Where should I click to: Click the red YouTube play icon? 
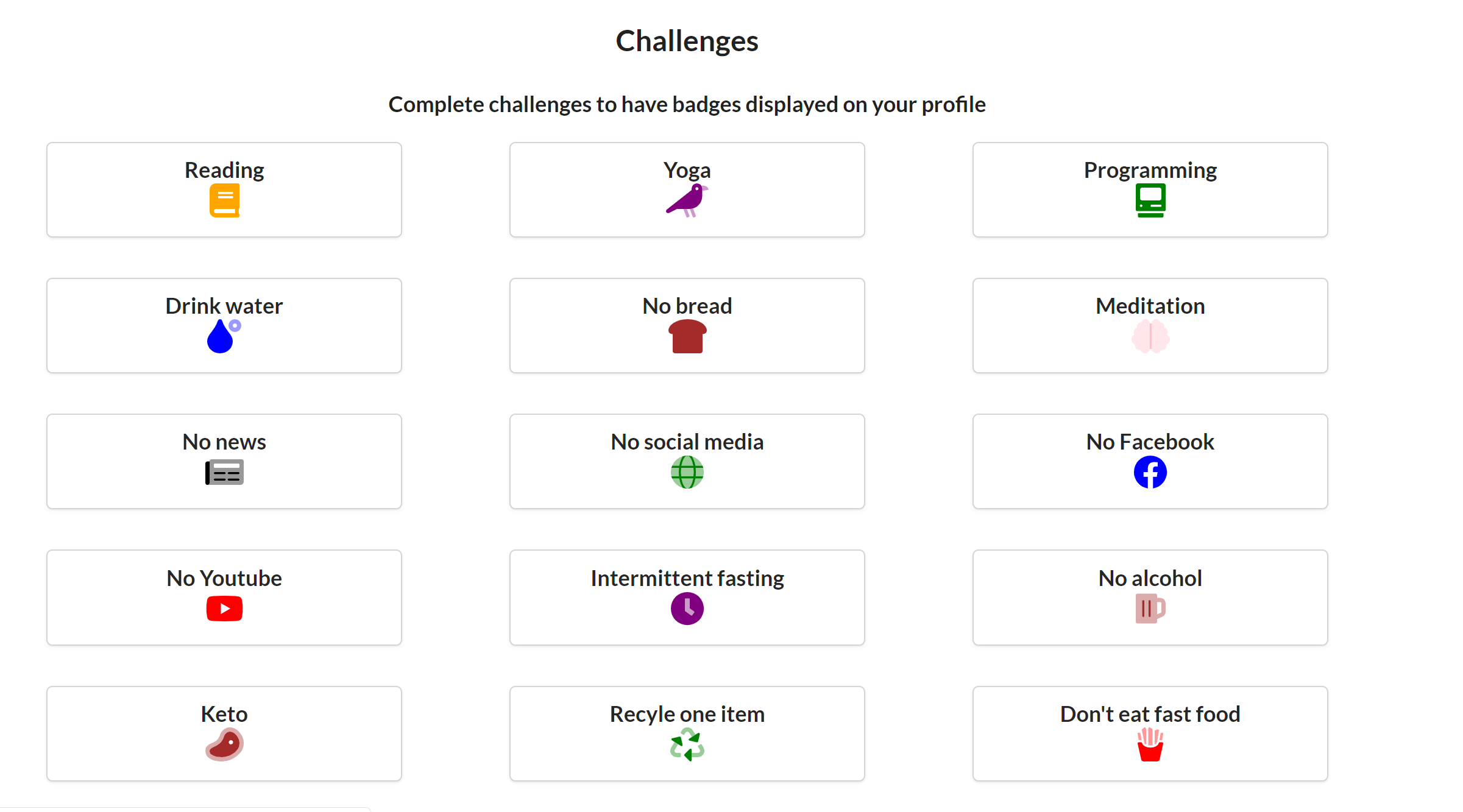[224, 609]
